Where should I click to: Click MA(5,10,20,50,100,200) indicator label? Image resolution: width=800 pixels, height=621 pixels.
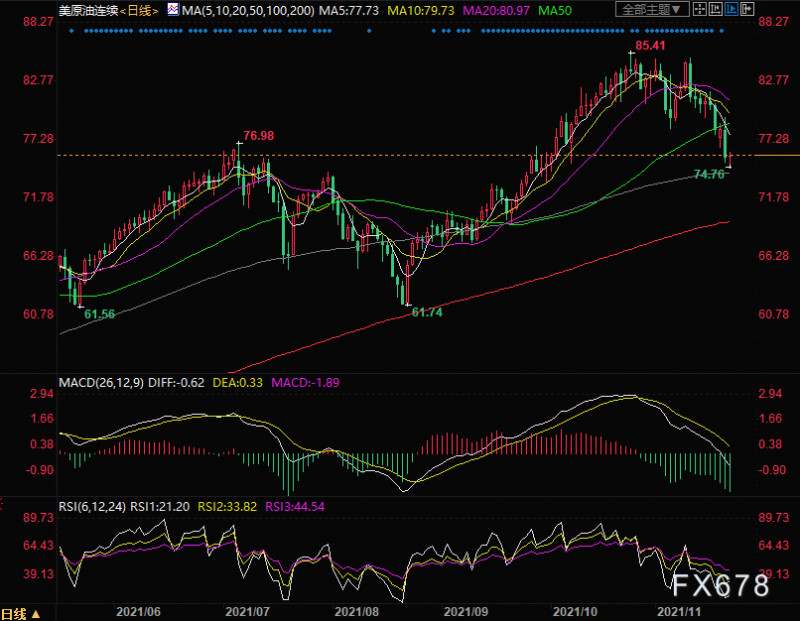click(x=248, y=10)
